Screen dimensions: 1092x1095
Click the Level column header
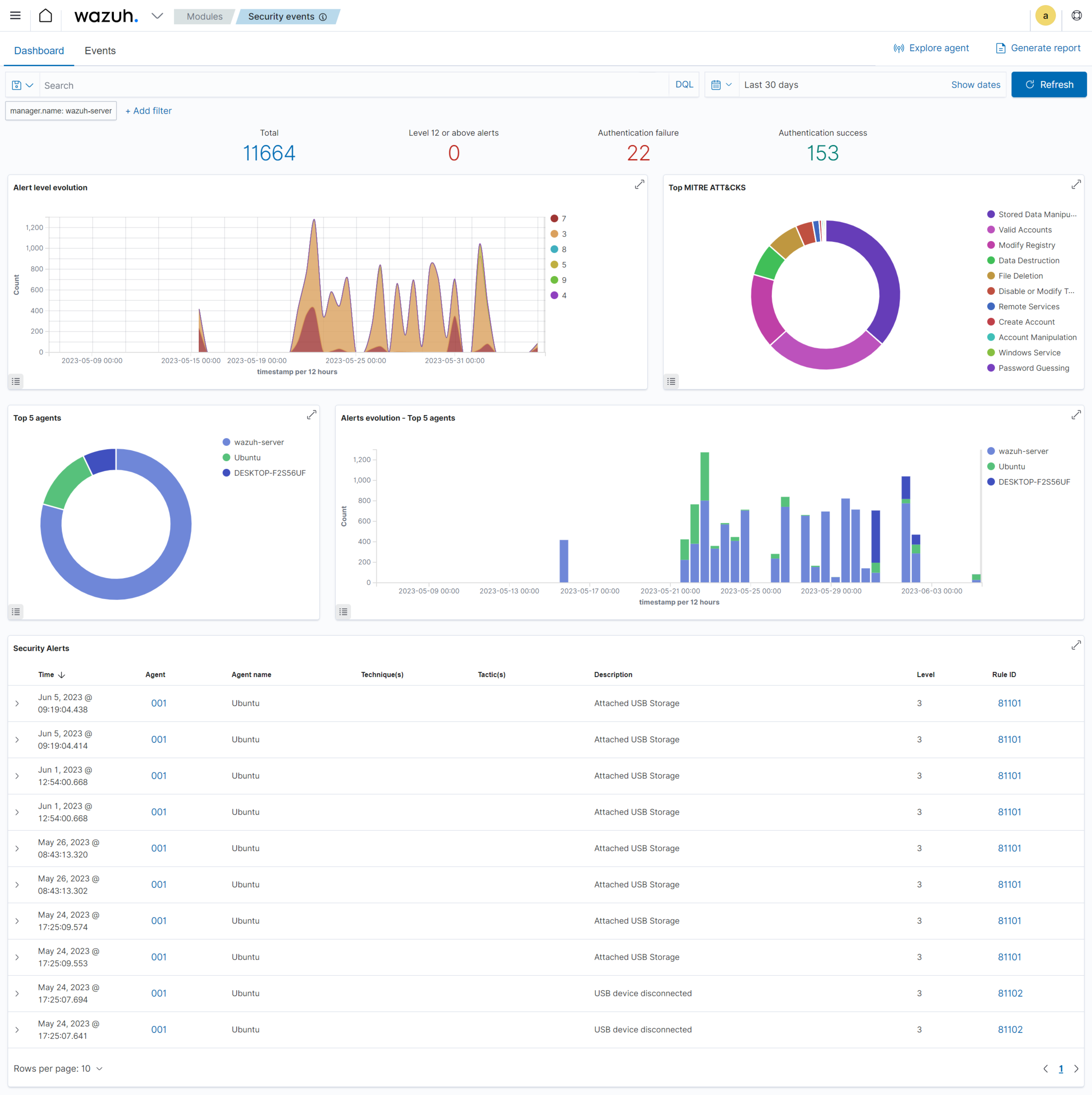tap(925, 674)
